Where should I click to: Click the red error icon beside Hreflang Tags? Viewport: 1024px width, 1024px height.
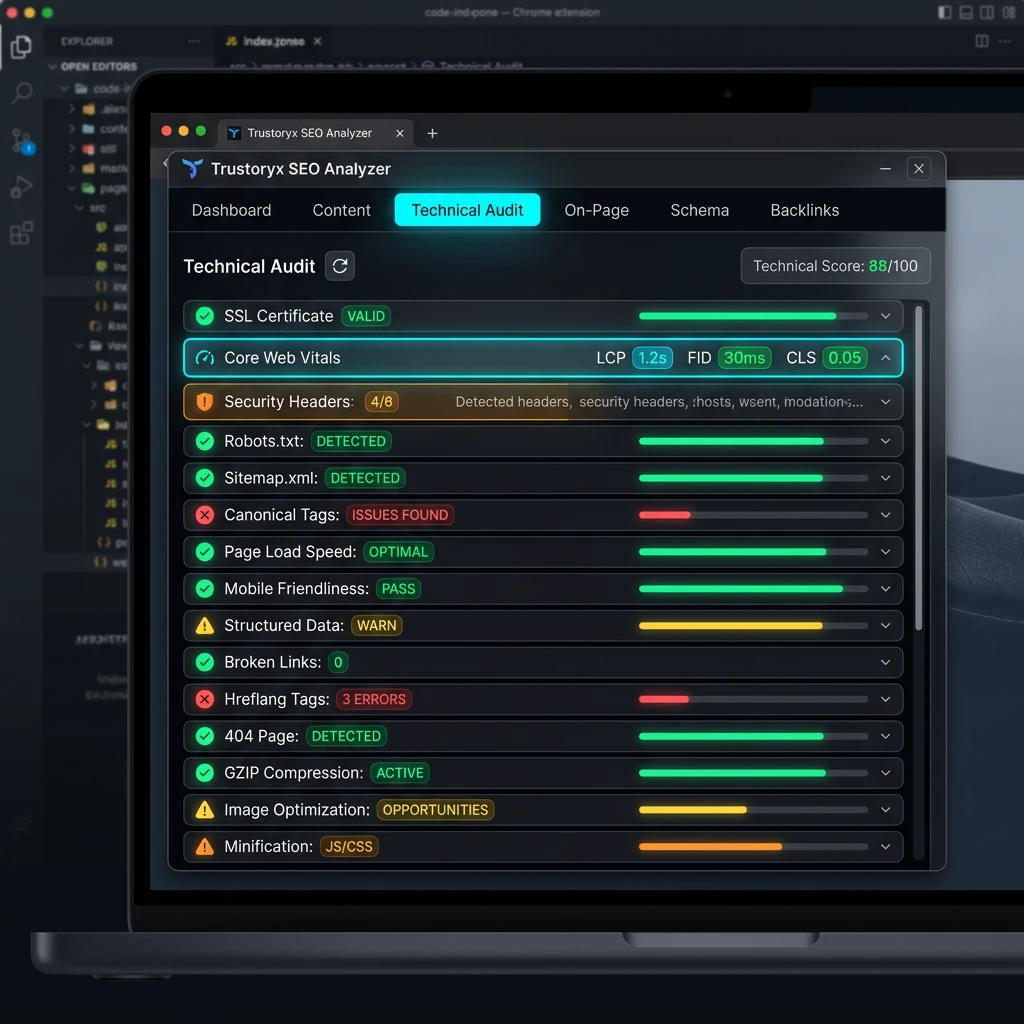pyautogui.click(x=205, y=699)
